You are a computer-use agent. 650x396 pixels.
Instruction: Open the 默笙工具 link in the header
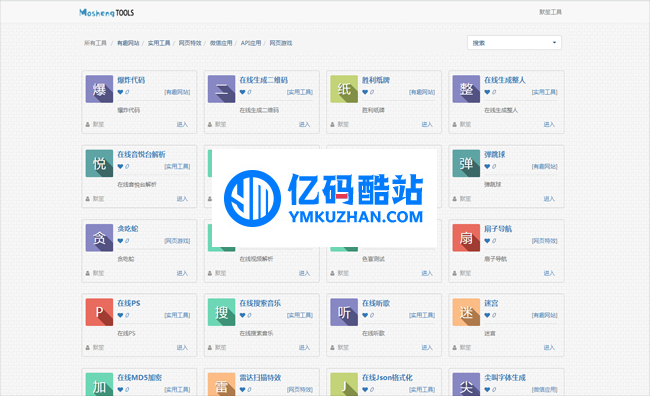click(x=551, y=12)
